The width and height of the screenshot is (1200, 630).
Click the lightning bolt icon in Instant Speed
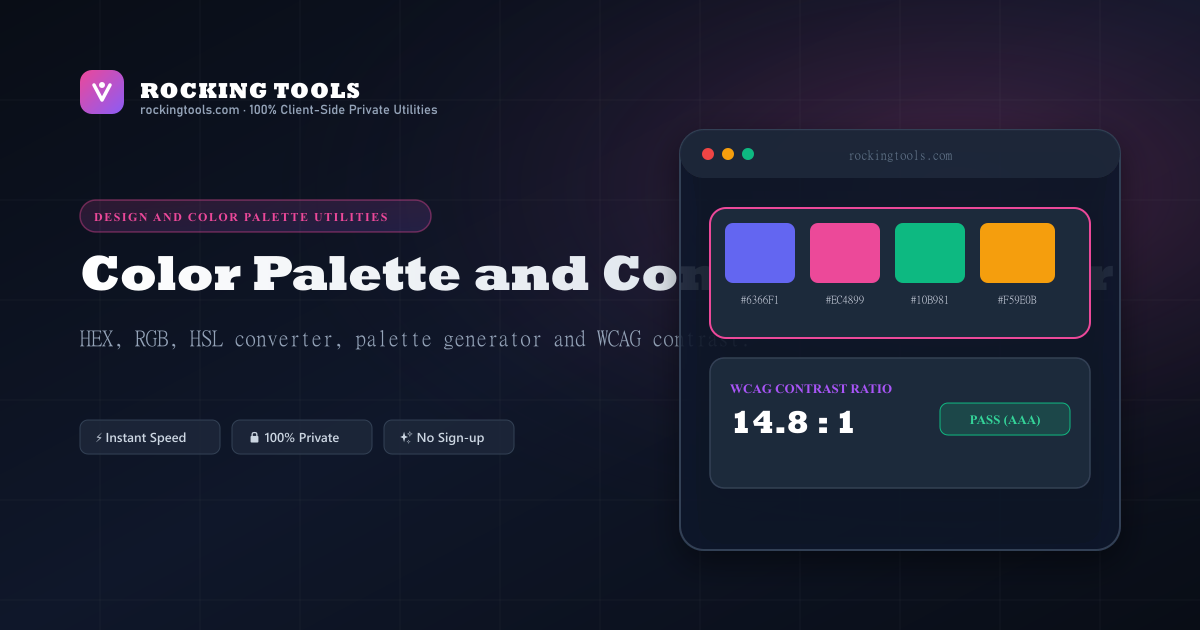[98, 438]
